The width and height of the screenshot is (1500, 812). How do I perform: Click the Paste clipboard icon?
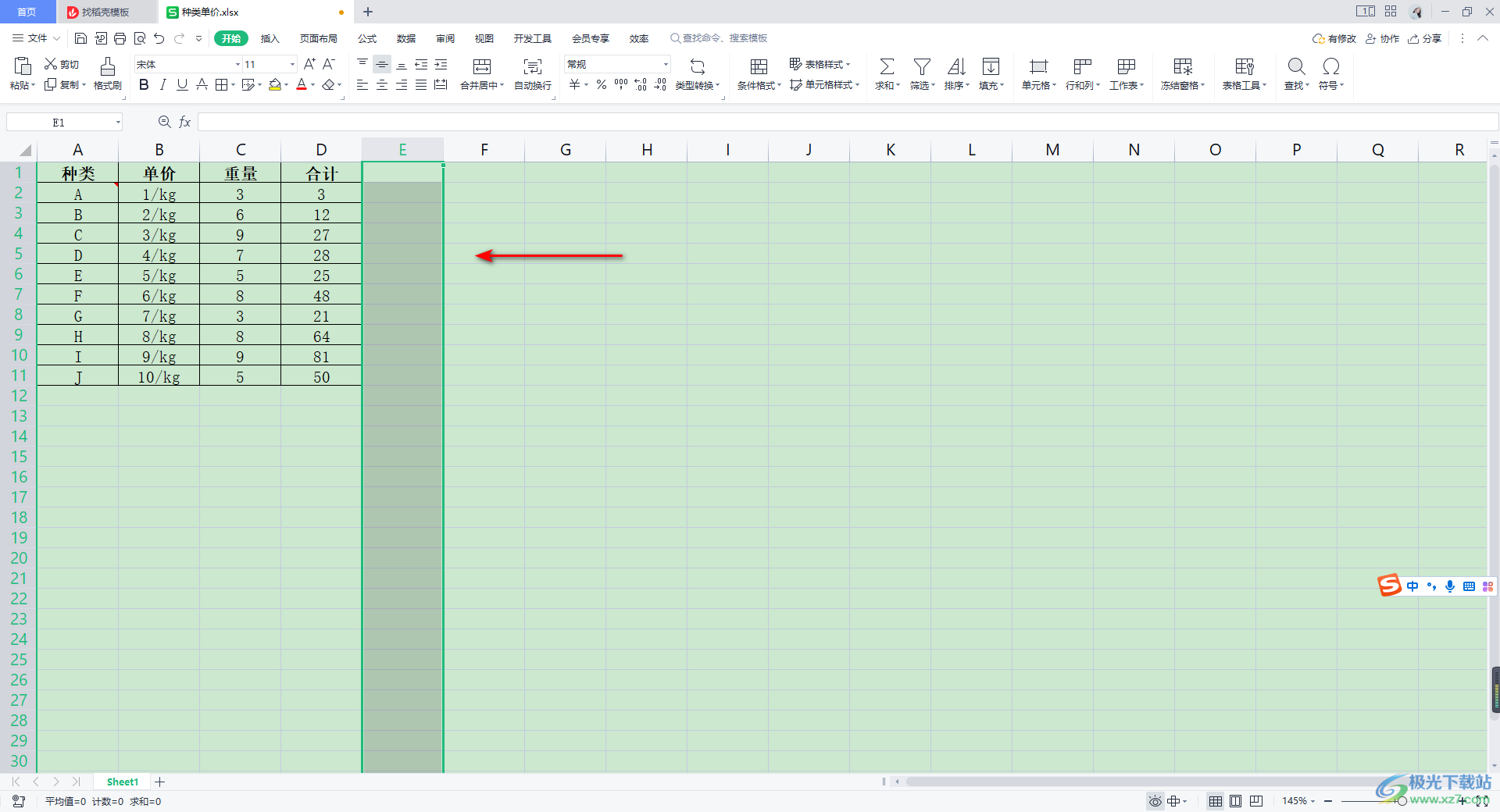pyautogui.click(x=23, y=66)
